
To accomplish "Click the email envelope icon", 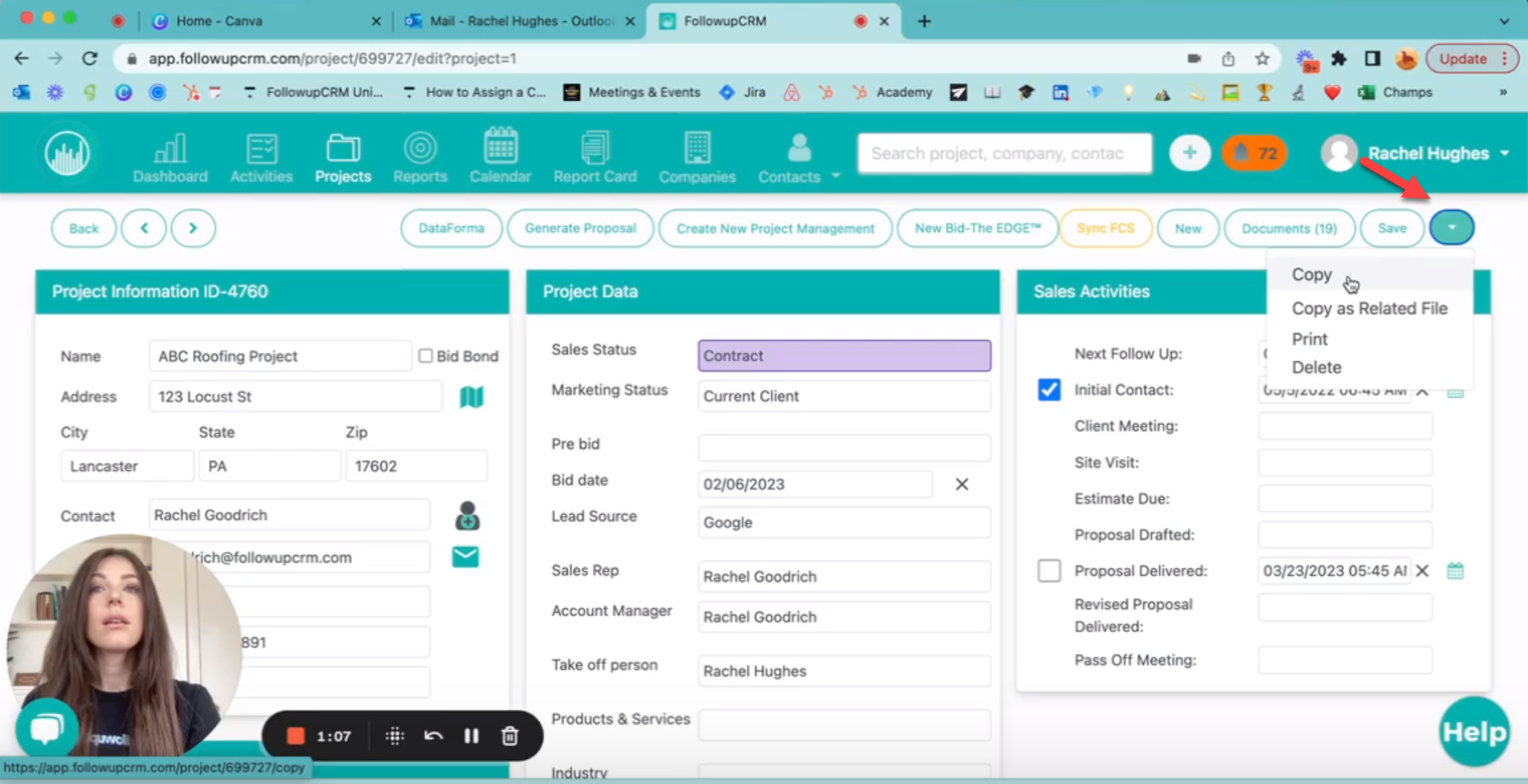I will coord(466,557).
